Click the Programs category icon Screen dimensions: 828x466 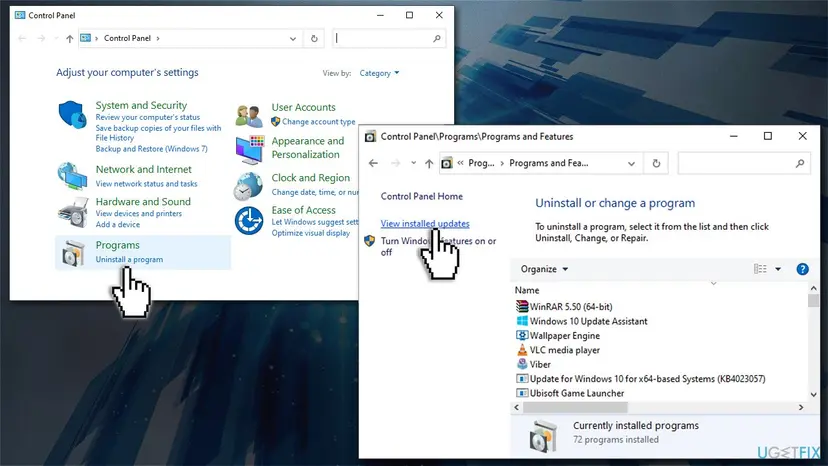(73, 253)
